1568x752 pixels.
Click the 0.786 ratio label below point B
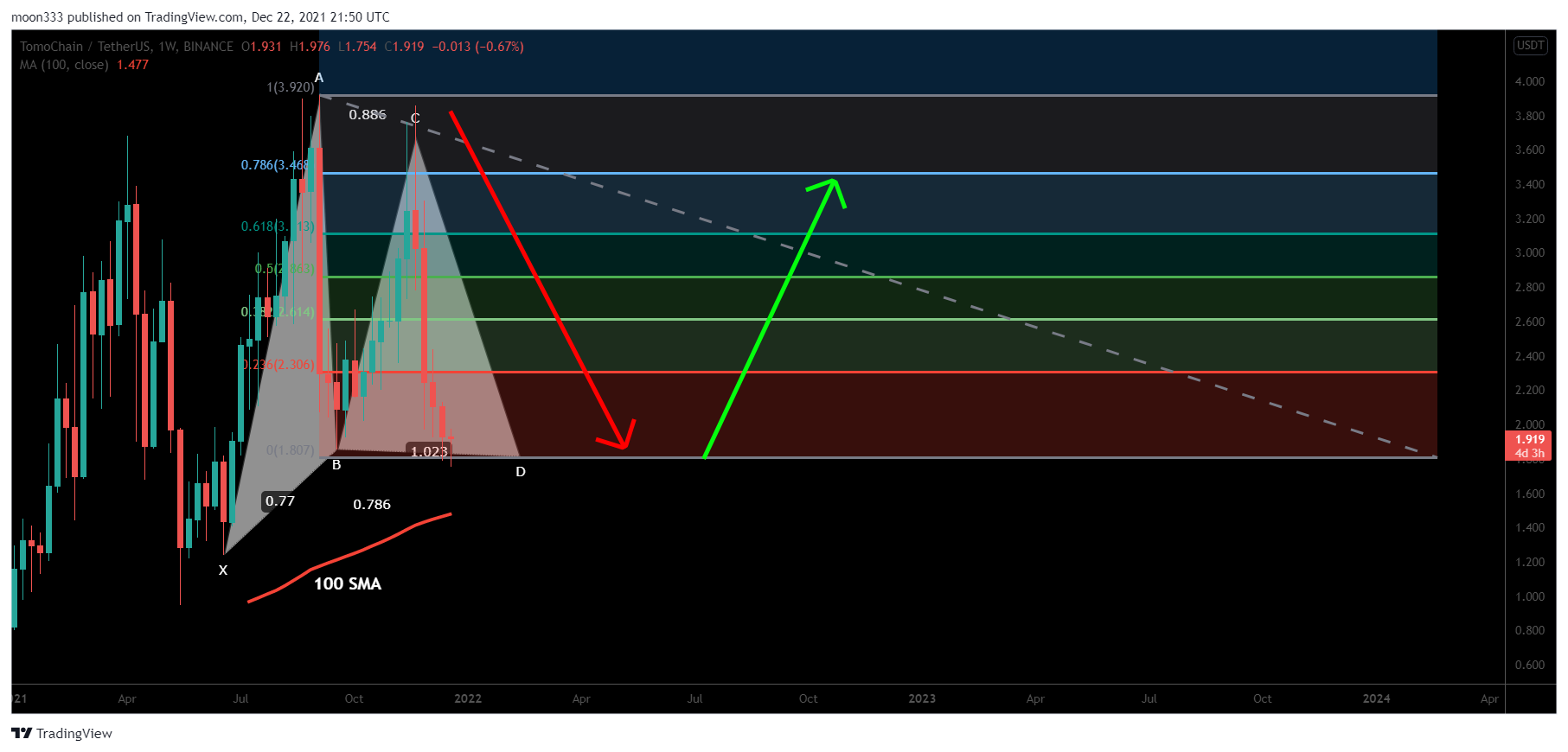[x=372, y=505]
